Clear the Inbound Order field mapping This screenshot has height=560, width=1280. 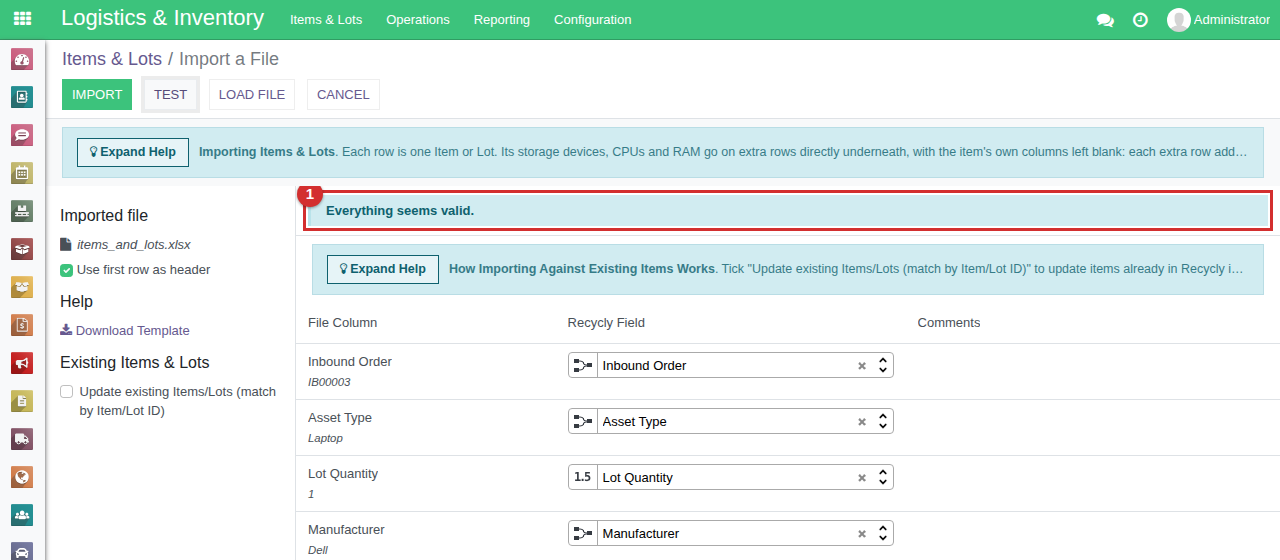(x=862, y=366)
